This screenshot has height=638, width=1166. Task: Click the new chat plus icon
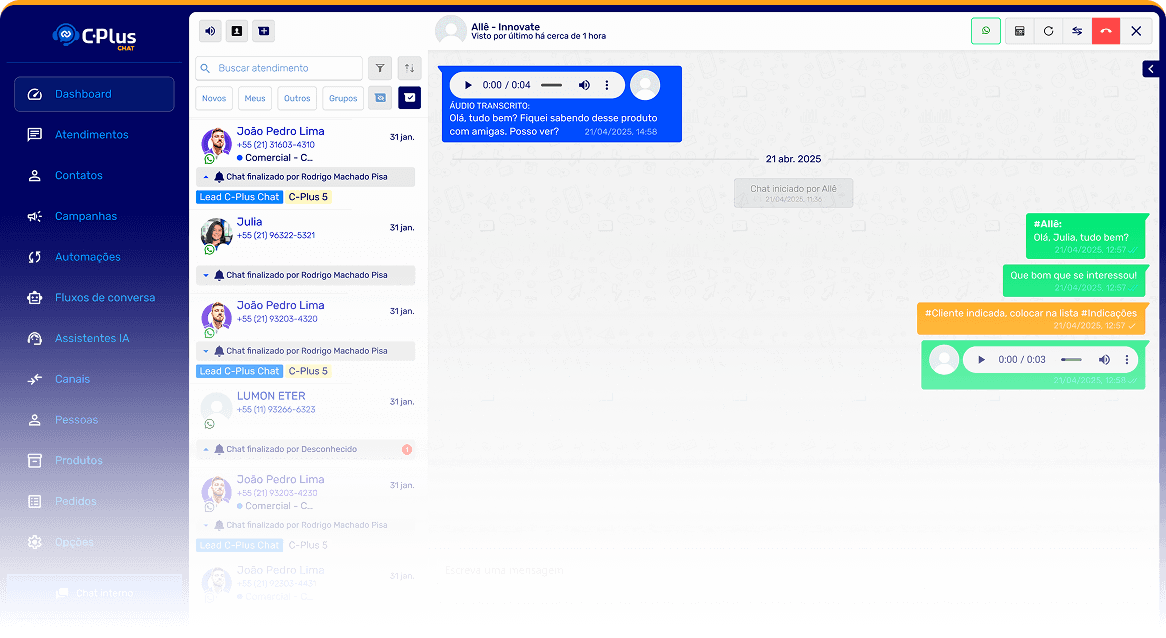point(262,31)
